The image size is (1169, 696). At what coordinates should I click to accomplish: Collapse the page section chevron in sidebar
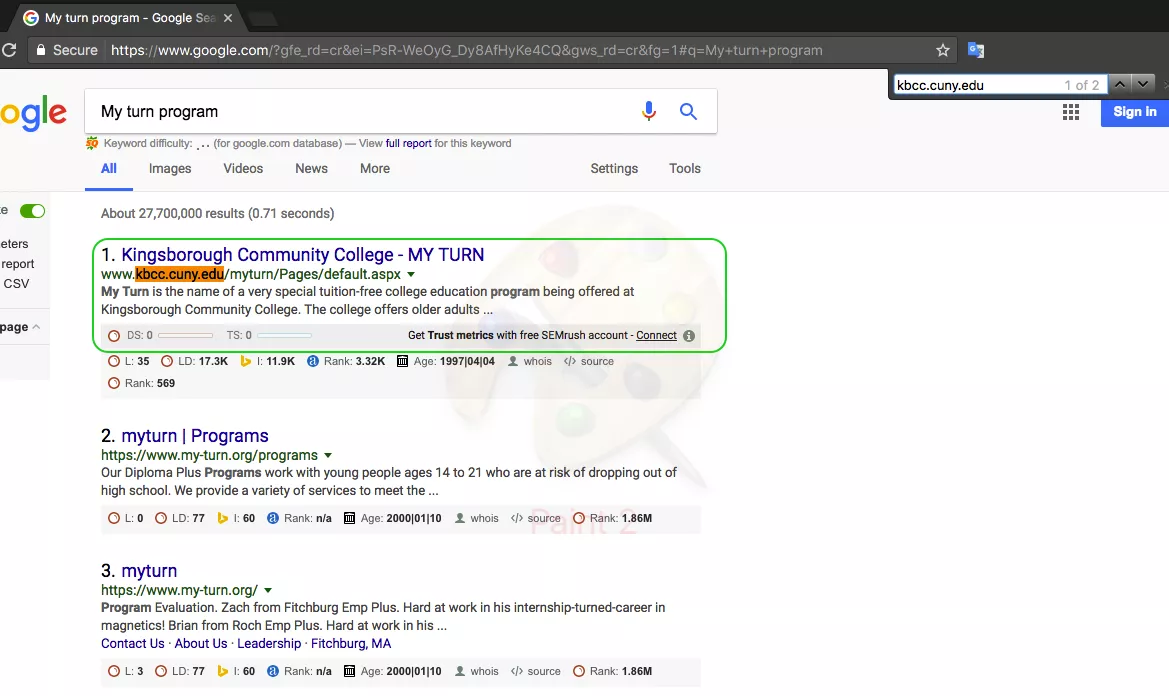[x=37, y=327]
